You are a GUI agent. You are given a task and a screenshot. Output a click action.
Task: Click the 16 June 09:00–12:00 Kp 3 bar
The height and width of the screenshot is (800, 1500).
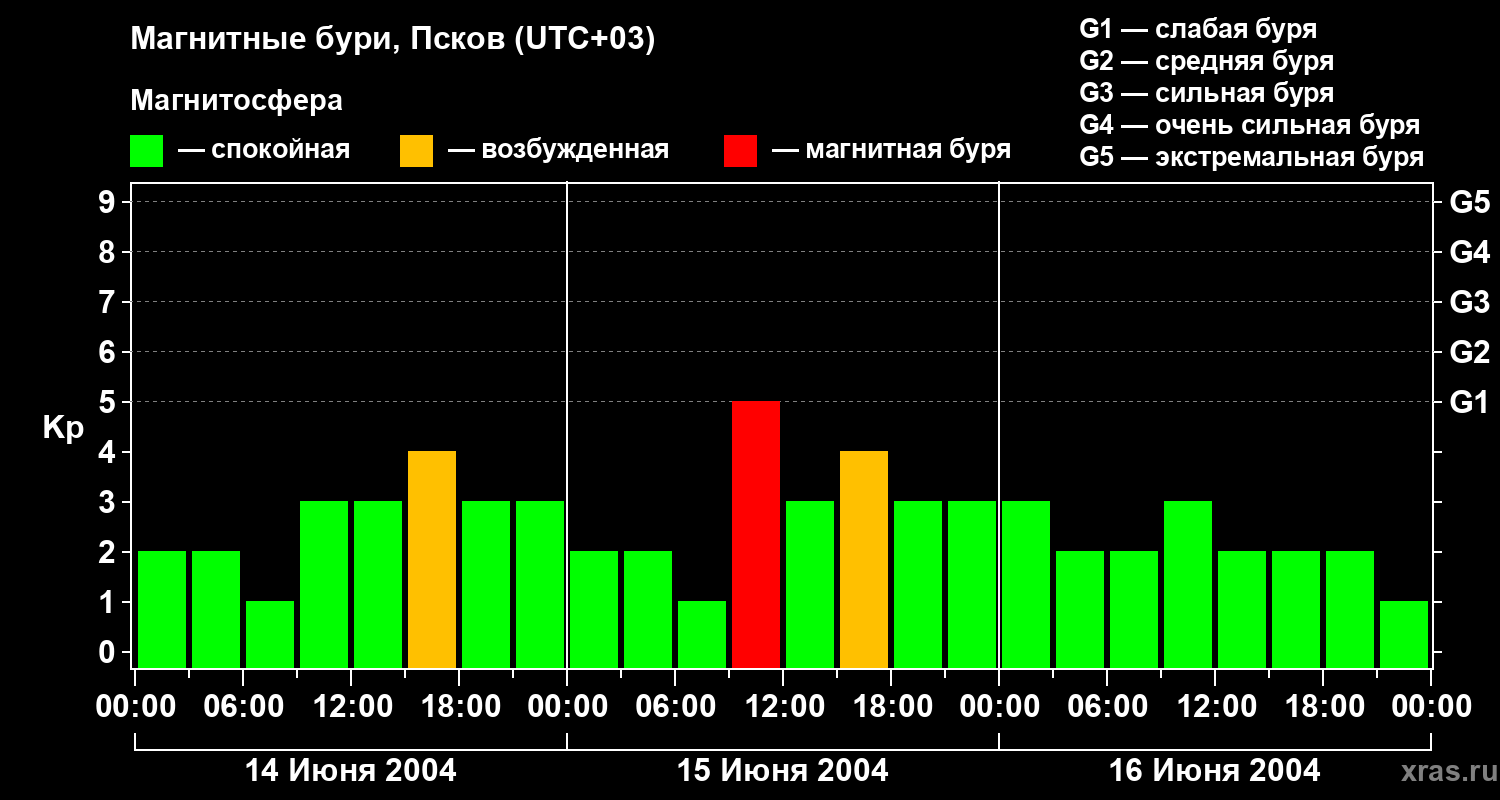(1188, 584)
